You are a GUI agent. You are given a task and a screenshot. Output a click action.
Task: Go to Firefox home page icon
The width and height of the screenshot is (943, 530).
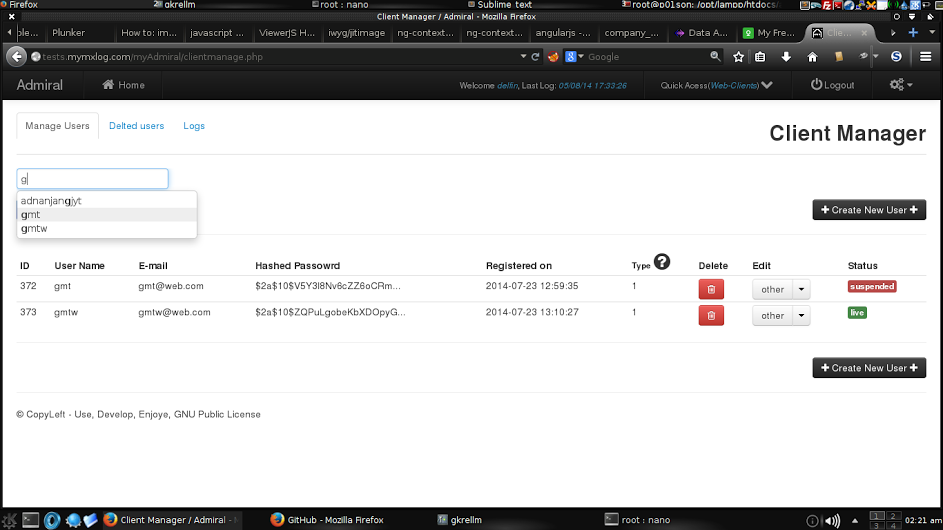(812, 57)
